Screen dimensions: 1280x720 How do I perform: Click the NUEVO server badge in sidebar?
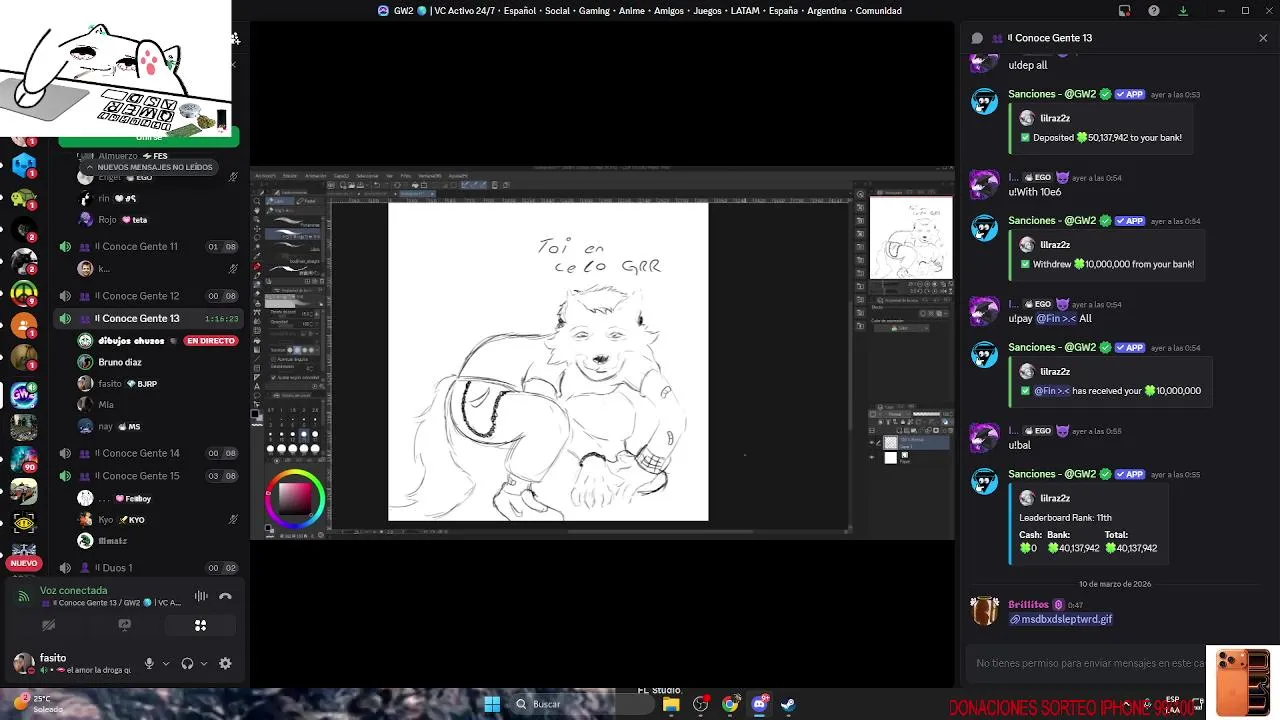click(x=23, y=563)
